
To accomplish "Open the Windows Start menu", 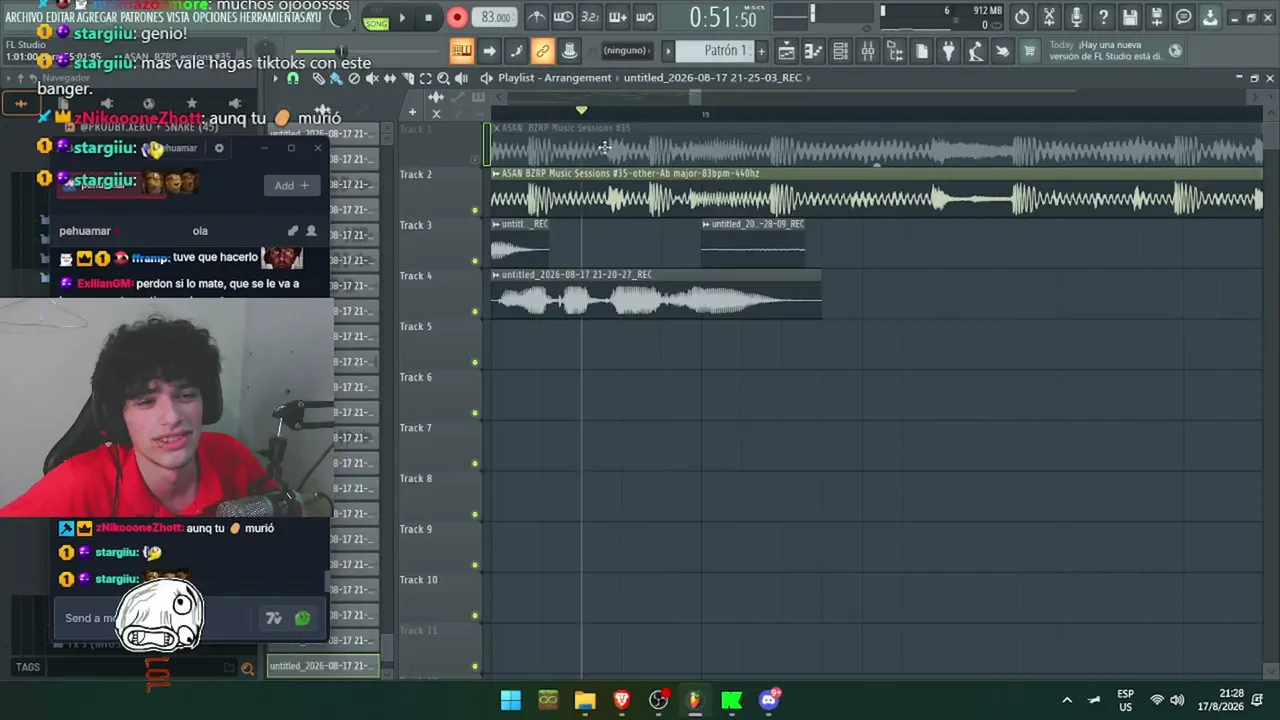I will pos(511,700).
